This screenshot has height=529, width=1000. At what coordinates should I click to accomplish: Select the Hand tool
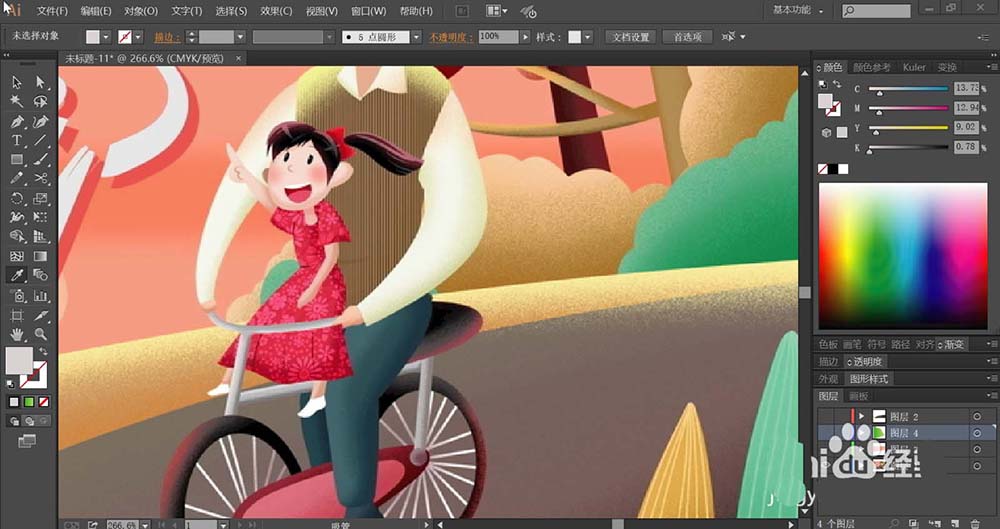[17, 334]
